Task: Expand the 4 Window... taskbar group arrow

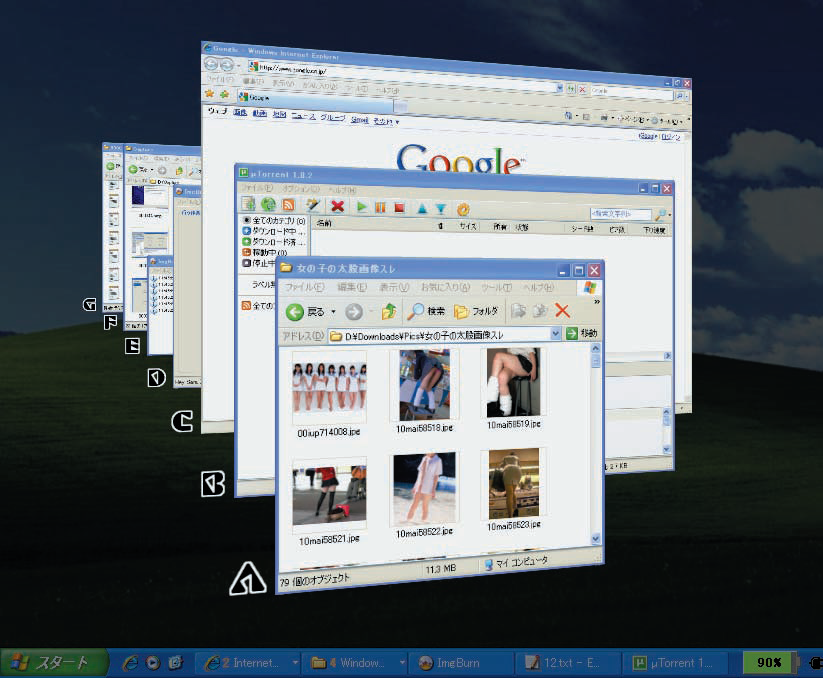Action: tap(402, 663)
